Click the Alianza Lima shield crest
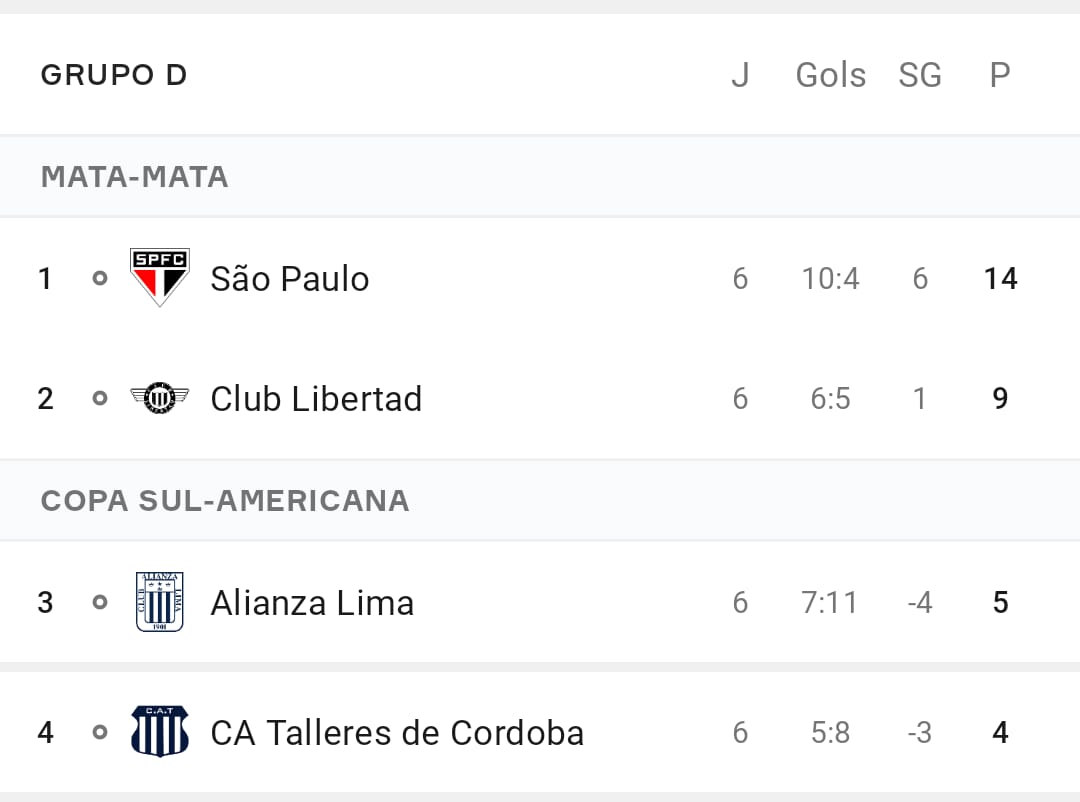Screen dimensions: 1080x802 (160, 602)
